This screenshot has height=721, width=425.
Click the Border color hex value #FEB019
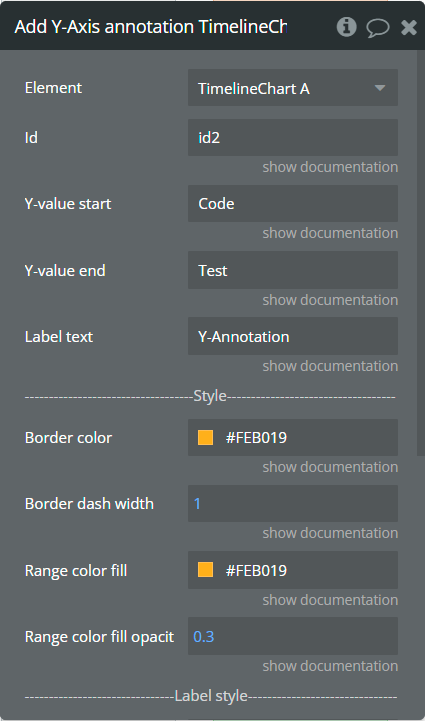click(x=256, y=437)
